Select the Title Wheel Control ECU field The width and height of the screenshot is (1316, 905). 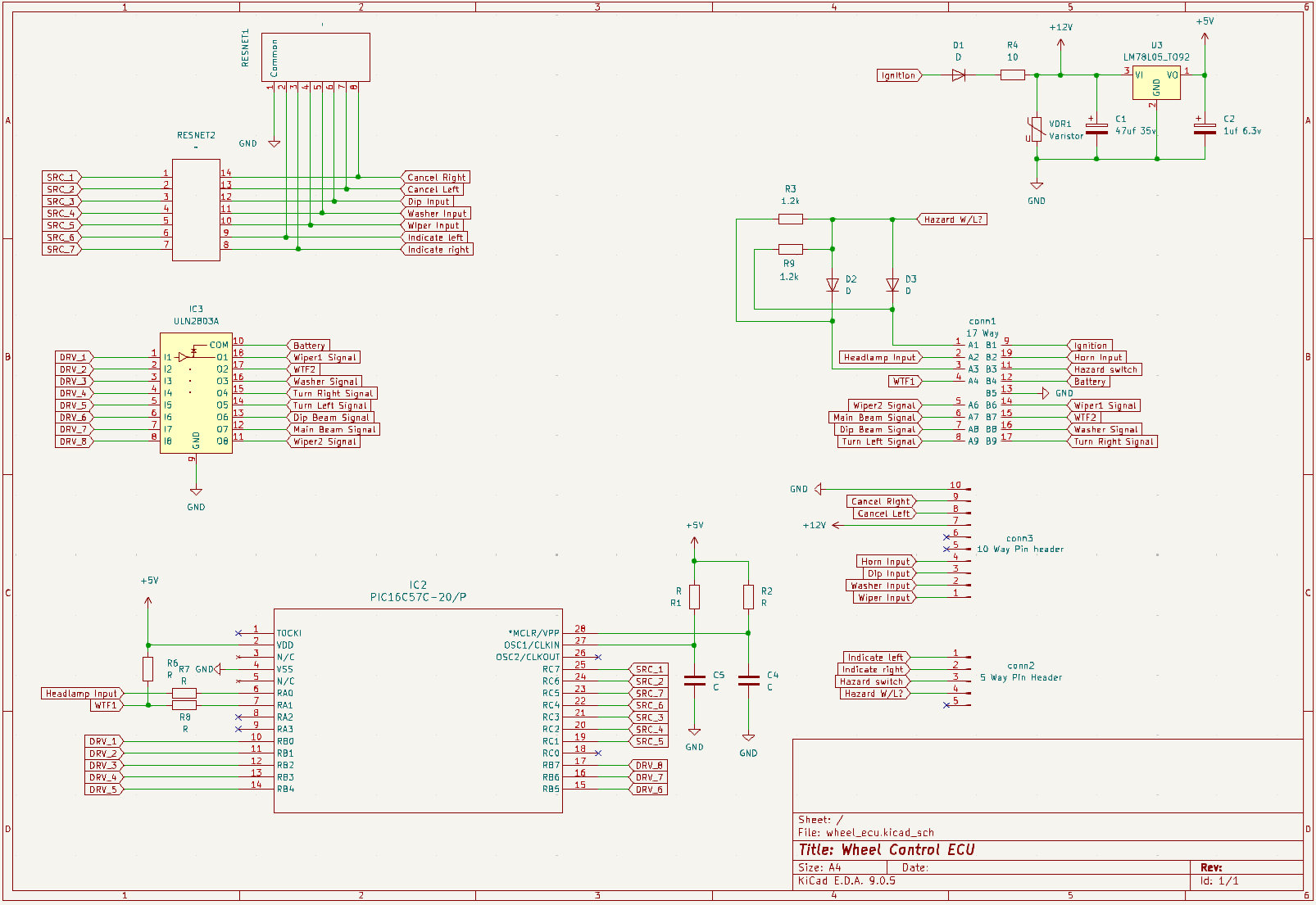(887, 850)
